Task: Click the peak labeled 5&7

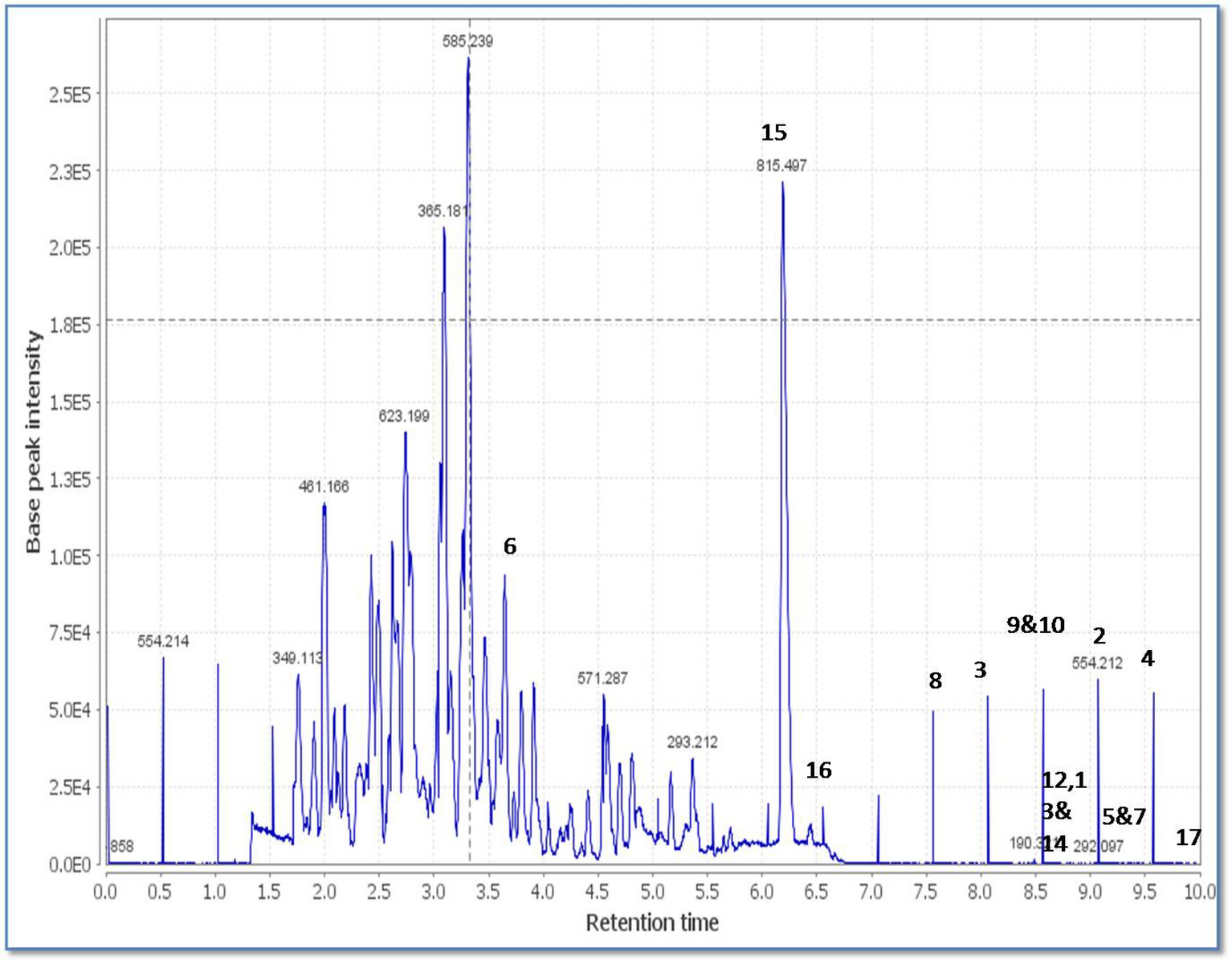Action: click(1124, 815)
